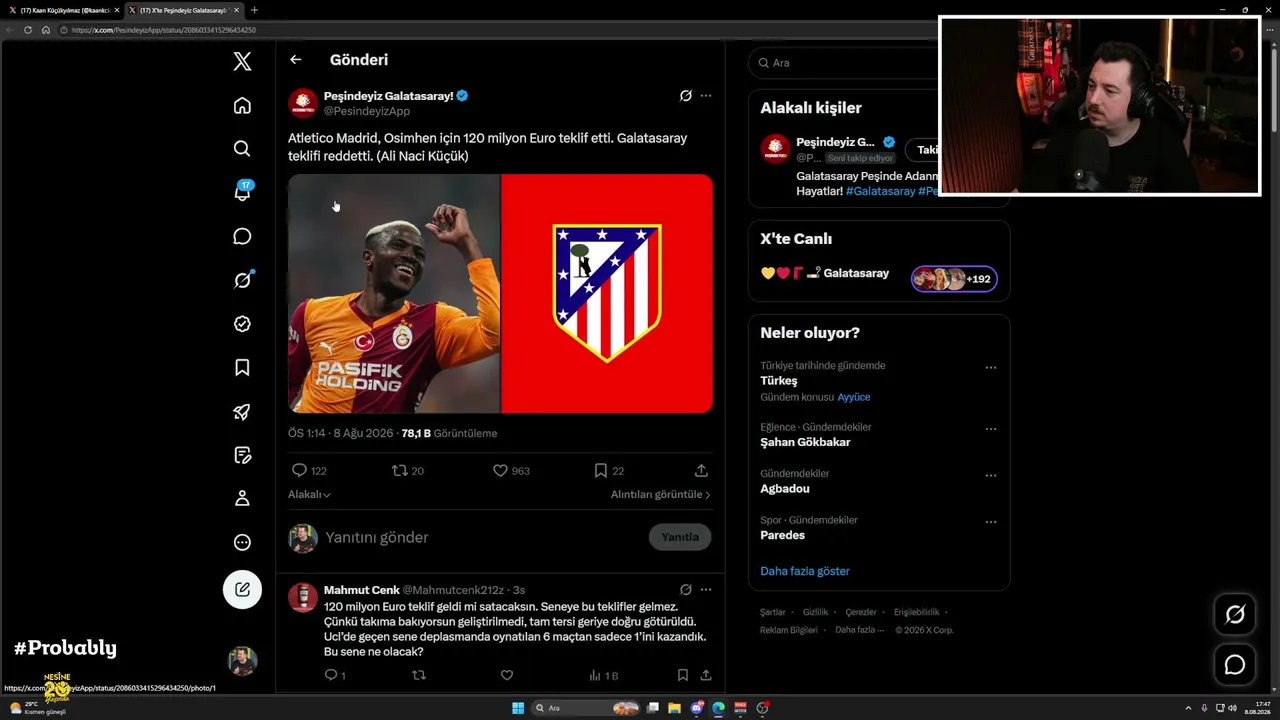Open Peşindeyiz Galatasaray profile avatar on post
The width and height of the screenshot is (1280, 720).
click(303, 103)
